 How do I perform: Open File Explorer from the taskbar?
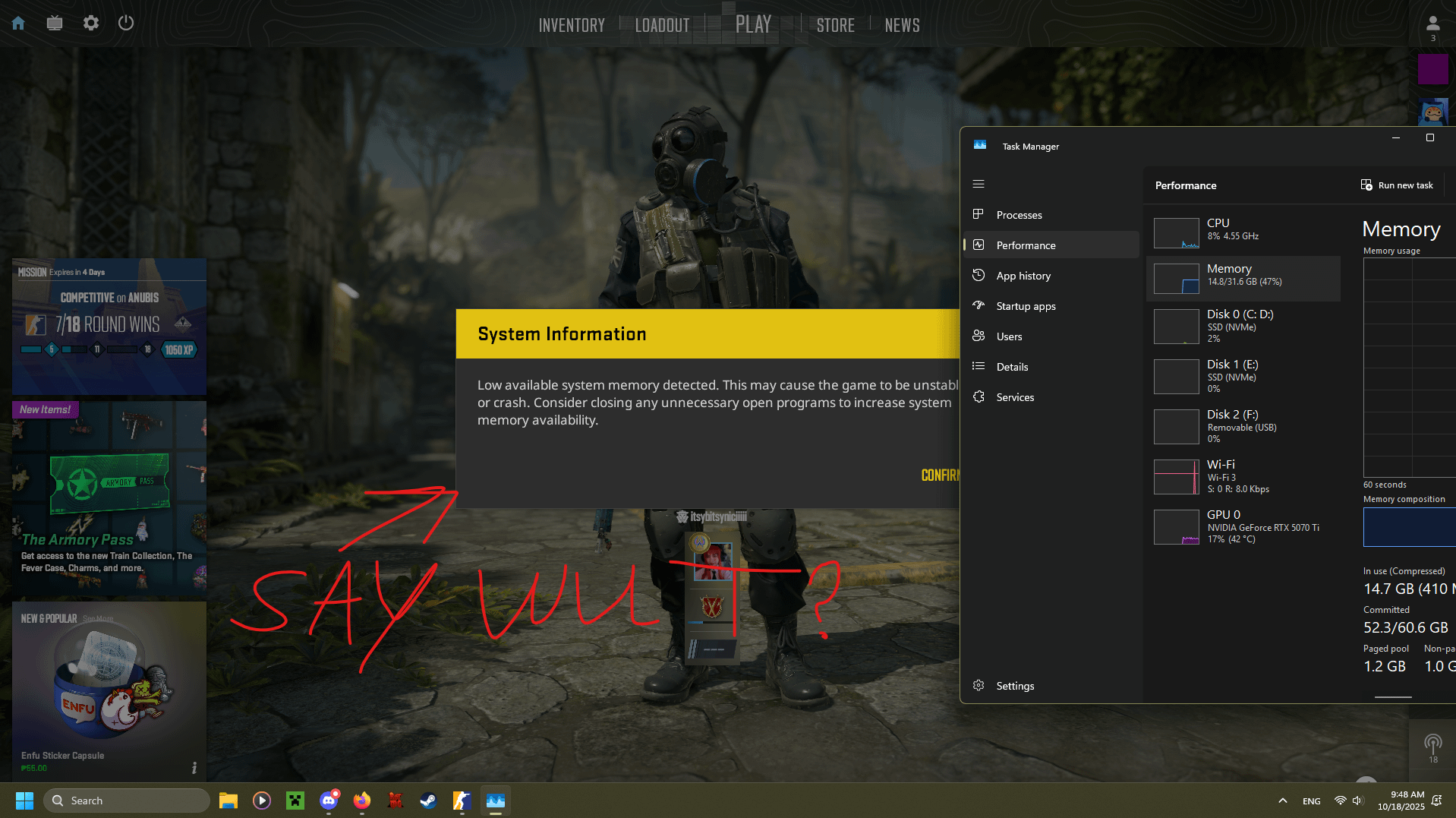(x=228, y=801)
